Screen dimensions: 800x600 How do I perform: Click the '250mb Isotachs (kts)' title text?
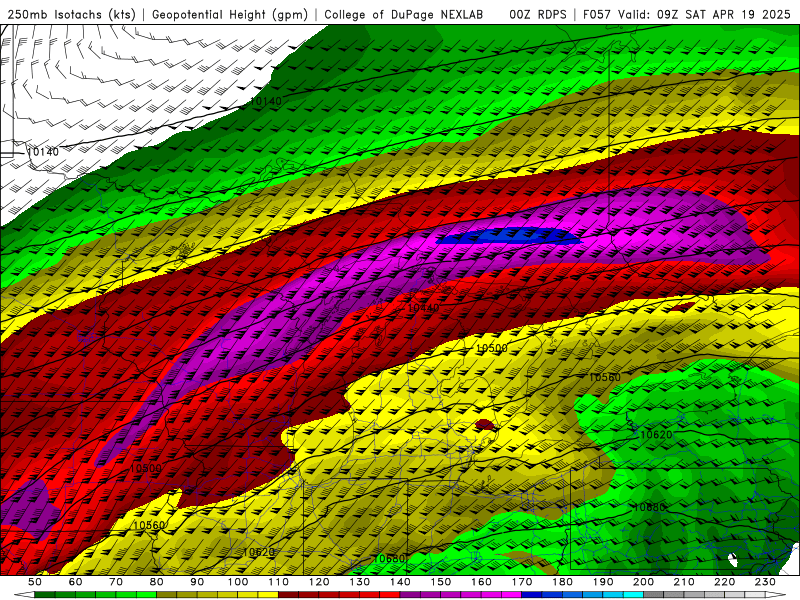tap(71, 15)
